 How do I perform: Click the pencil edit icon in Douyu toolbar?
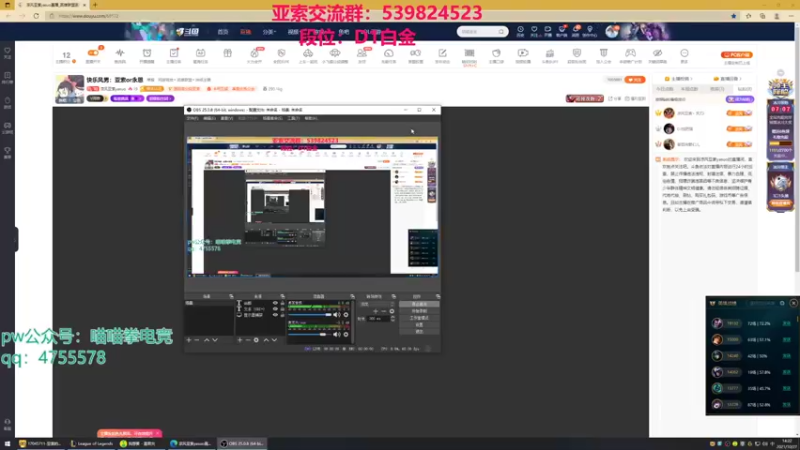tap(442, 53)
